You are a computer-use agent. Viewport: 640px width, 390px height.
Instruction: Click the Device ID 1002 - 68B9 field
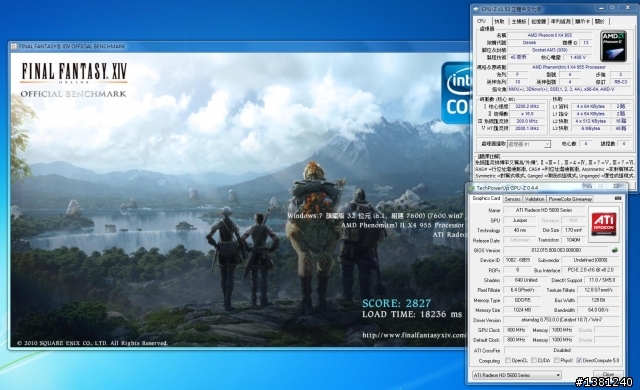pyautogui.click(x=518, y=260)
